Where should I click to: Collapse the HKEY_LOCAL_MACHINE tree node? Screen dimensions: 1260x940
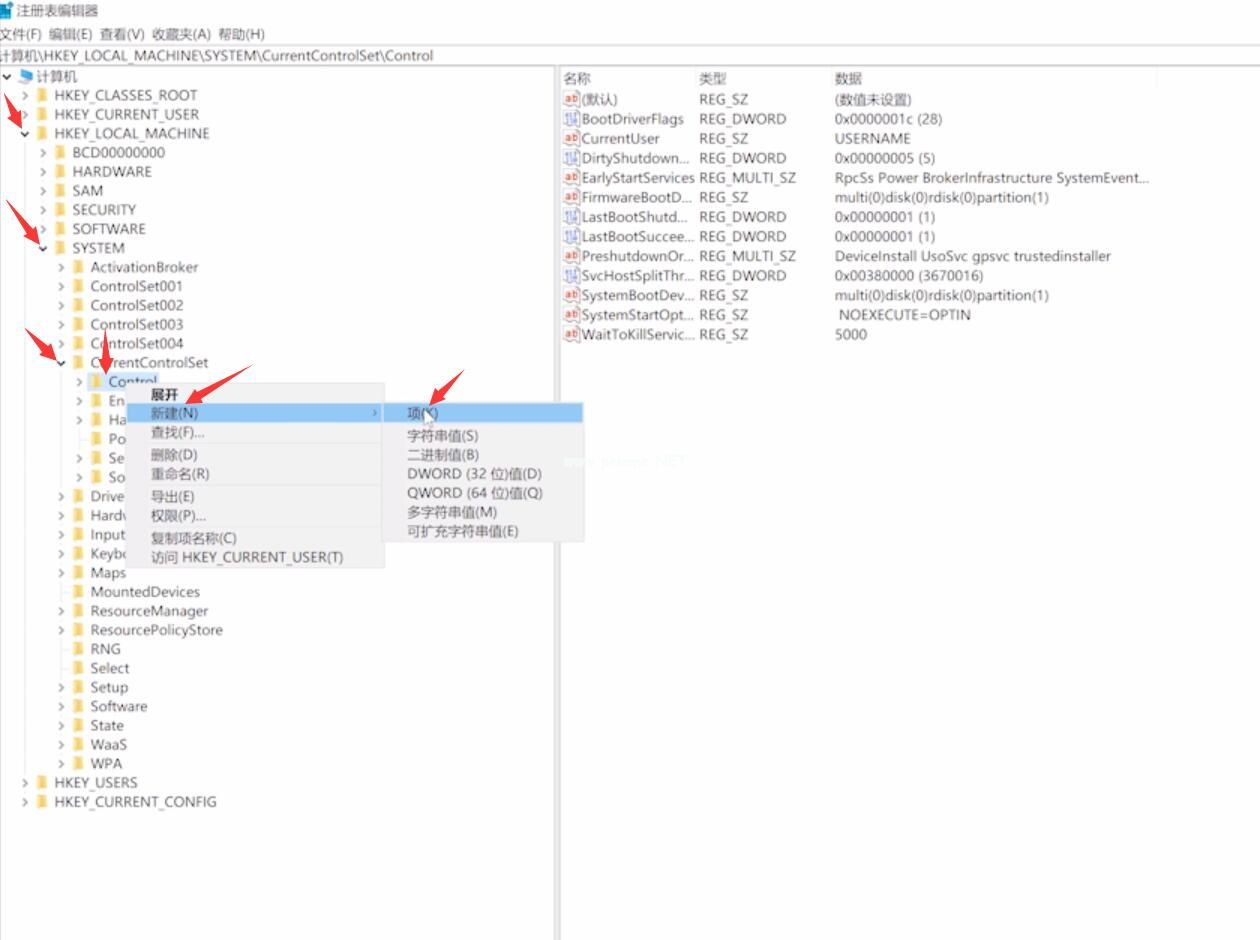25,134
